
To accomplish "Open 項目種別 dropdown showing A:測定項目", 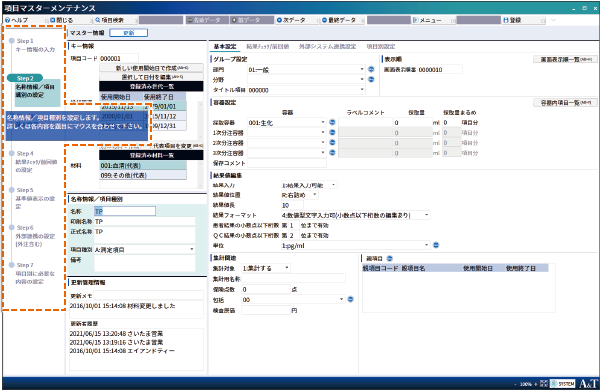I will [x=144, y=250].
